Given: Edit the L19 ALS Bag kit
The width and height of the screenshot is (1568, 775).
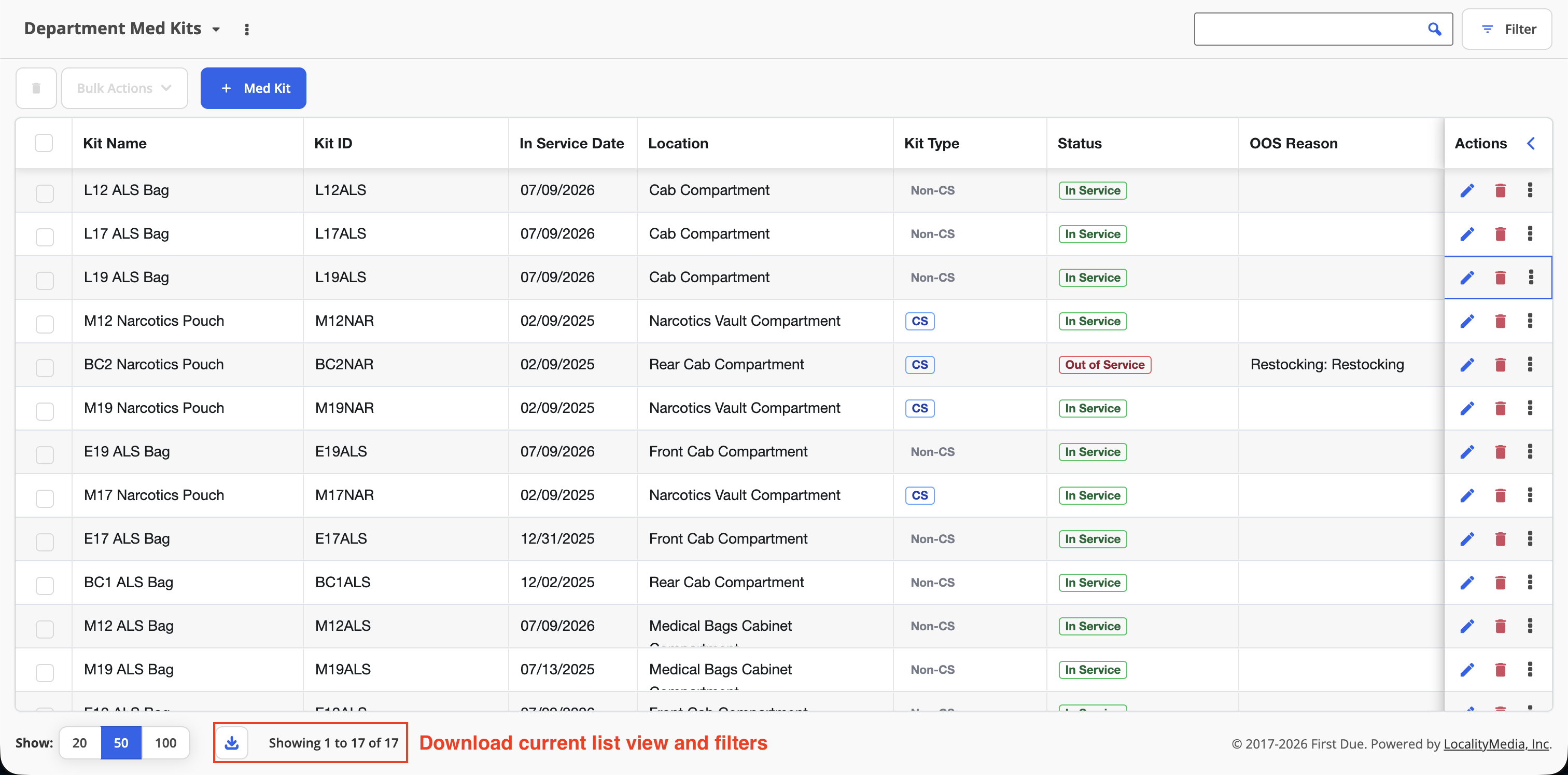Looking at the screenshot, I should [1467, 278].
